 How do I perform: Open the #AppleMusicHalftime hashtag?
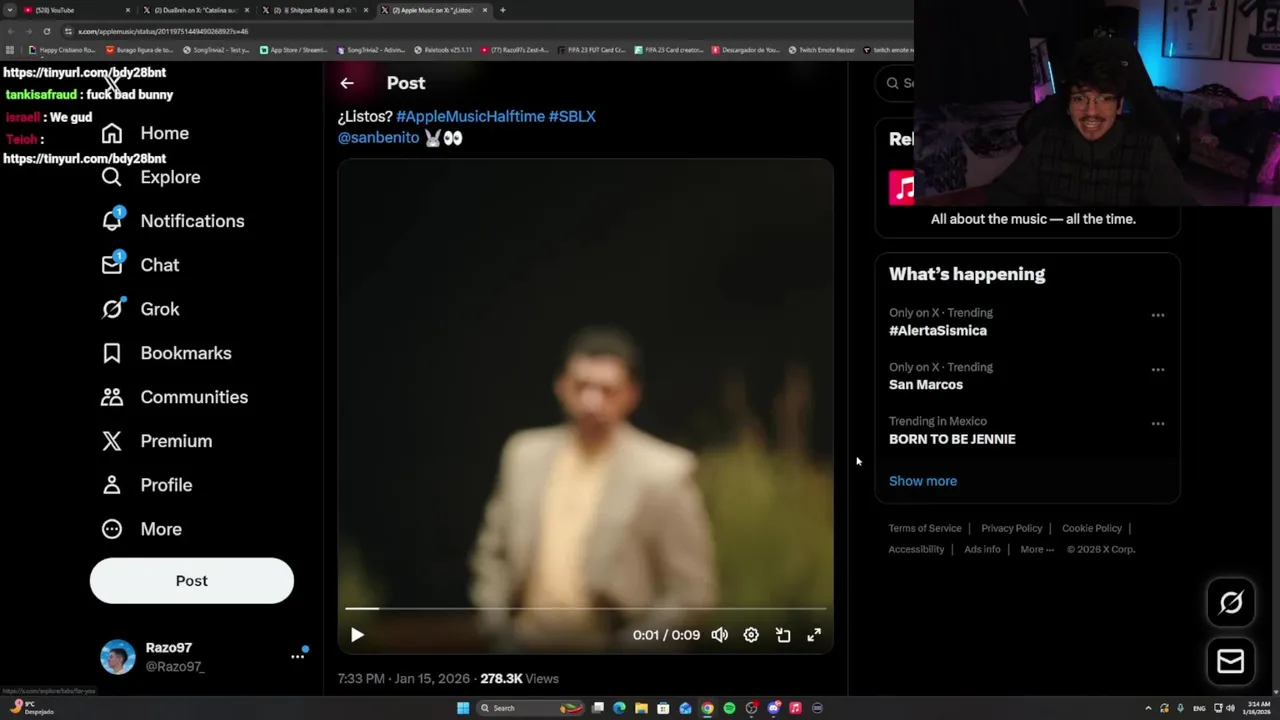470,116
